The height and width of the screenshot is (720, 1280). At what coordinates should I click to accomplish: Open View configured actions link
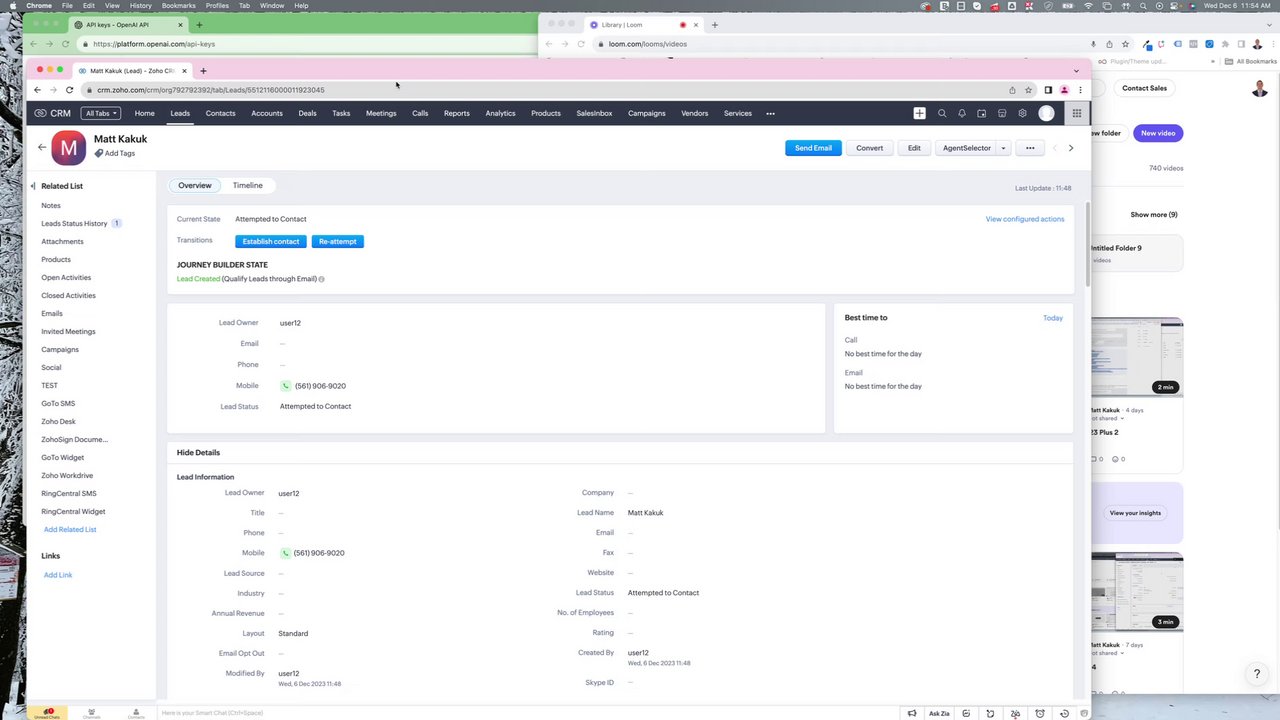tap(1025, 219)
